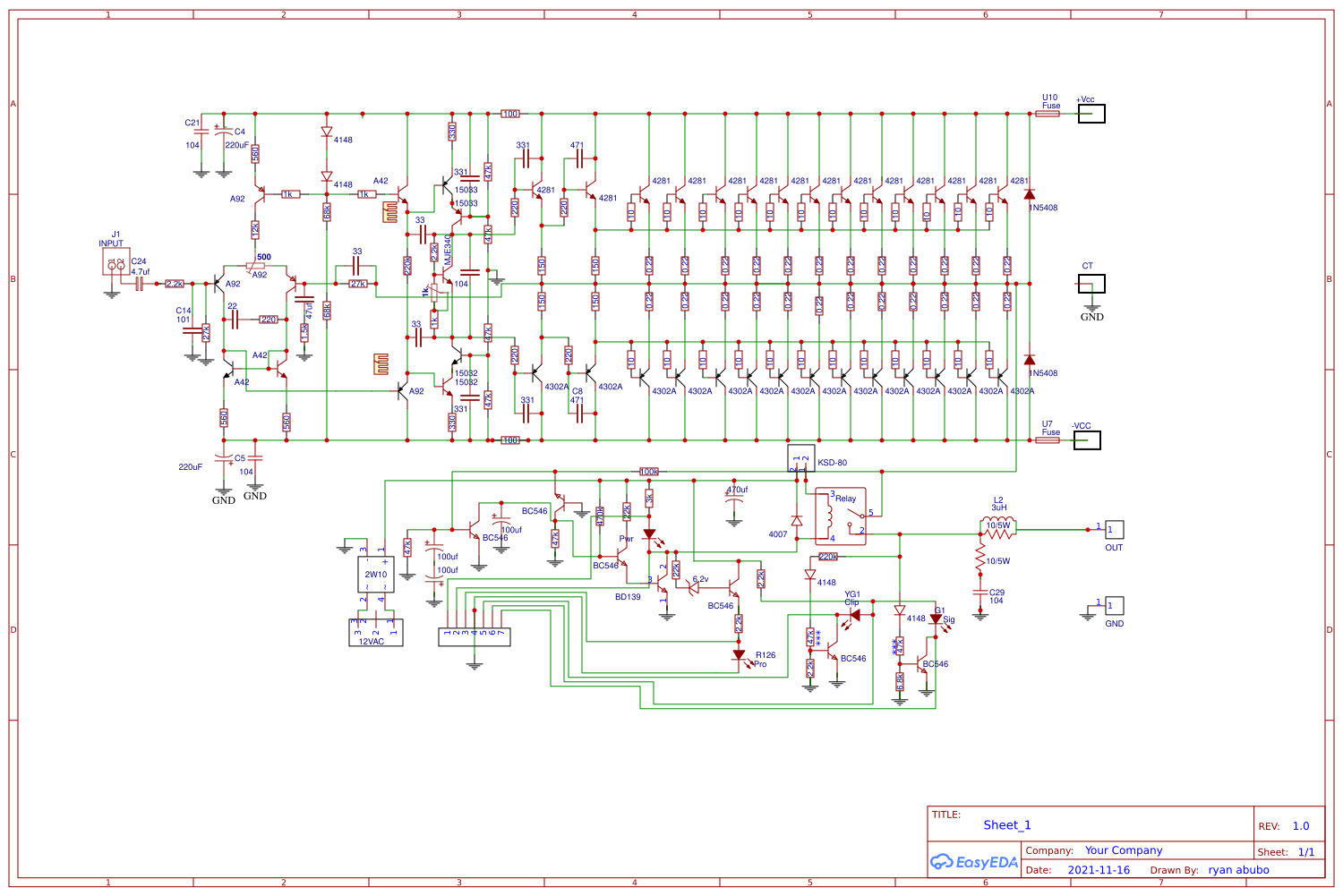Click the U10 fuse near +Vcc
Viewport: 1343px width, 896px height.
tap(1048, 114)
